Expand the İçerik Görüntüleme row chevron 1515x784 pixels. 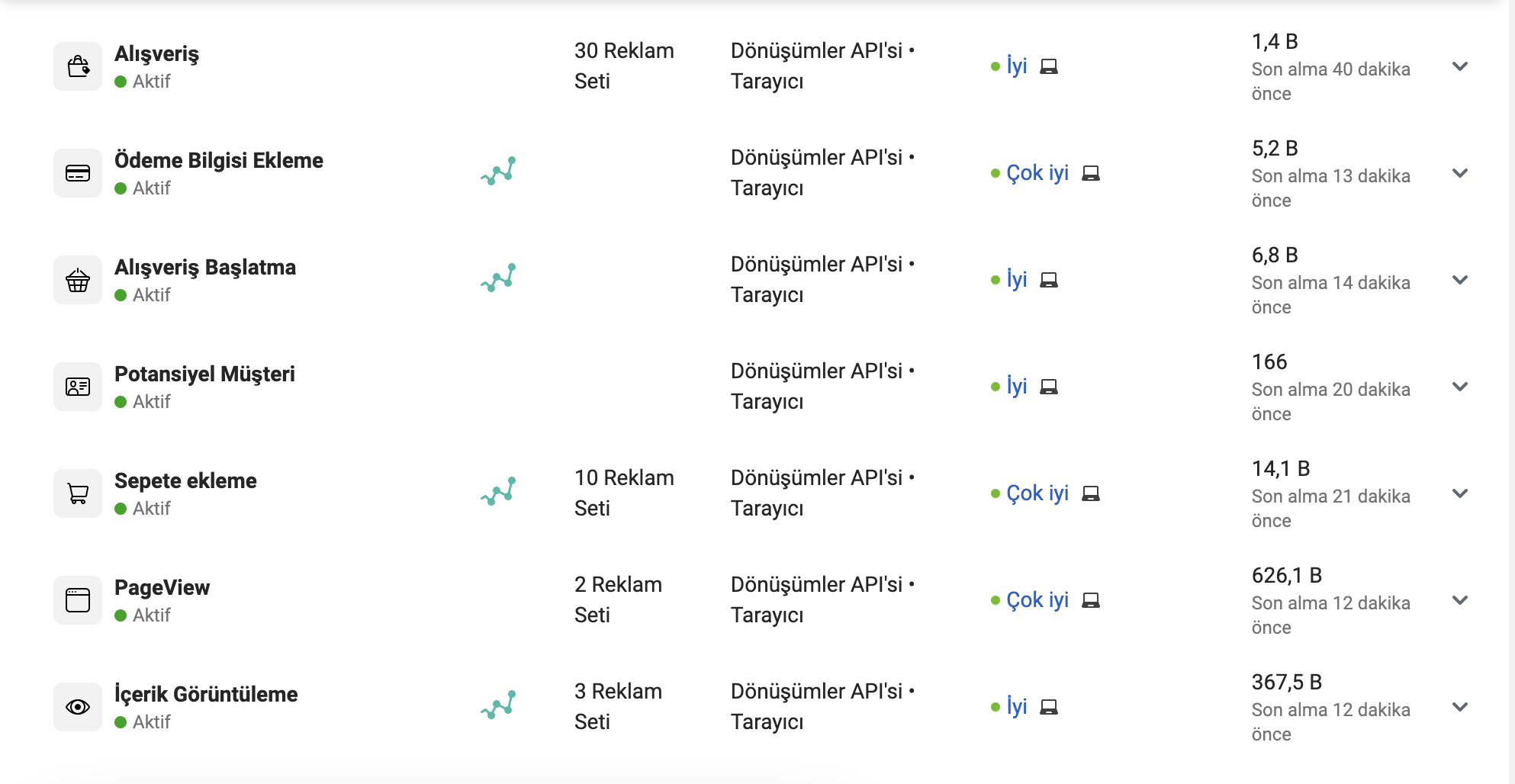[x=1459, y=707]
